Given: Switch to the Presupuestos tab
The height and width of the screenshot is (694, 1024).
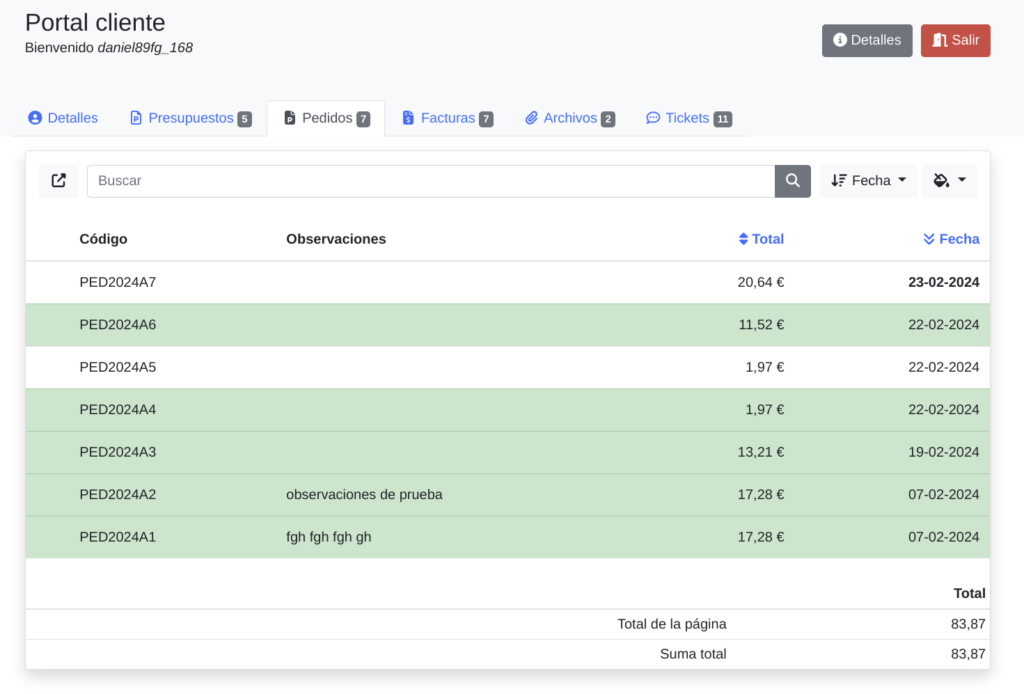Looking at the screenshot, I should pyautogui.click(x=190, y=118).
